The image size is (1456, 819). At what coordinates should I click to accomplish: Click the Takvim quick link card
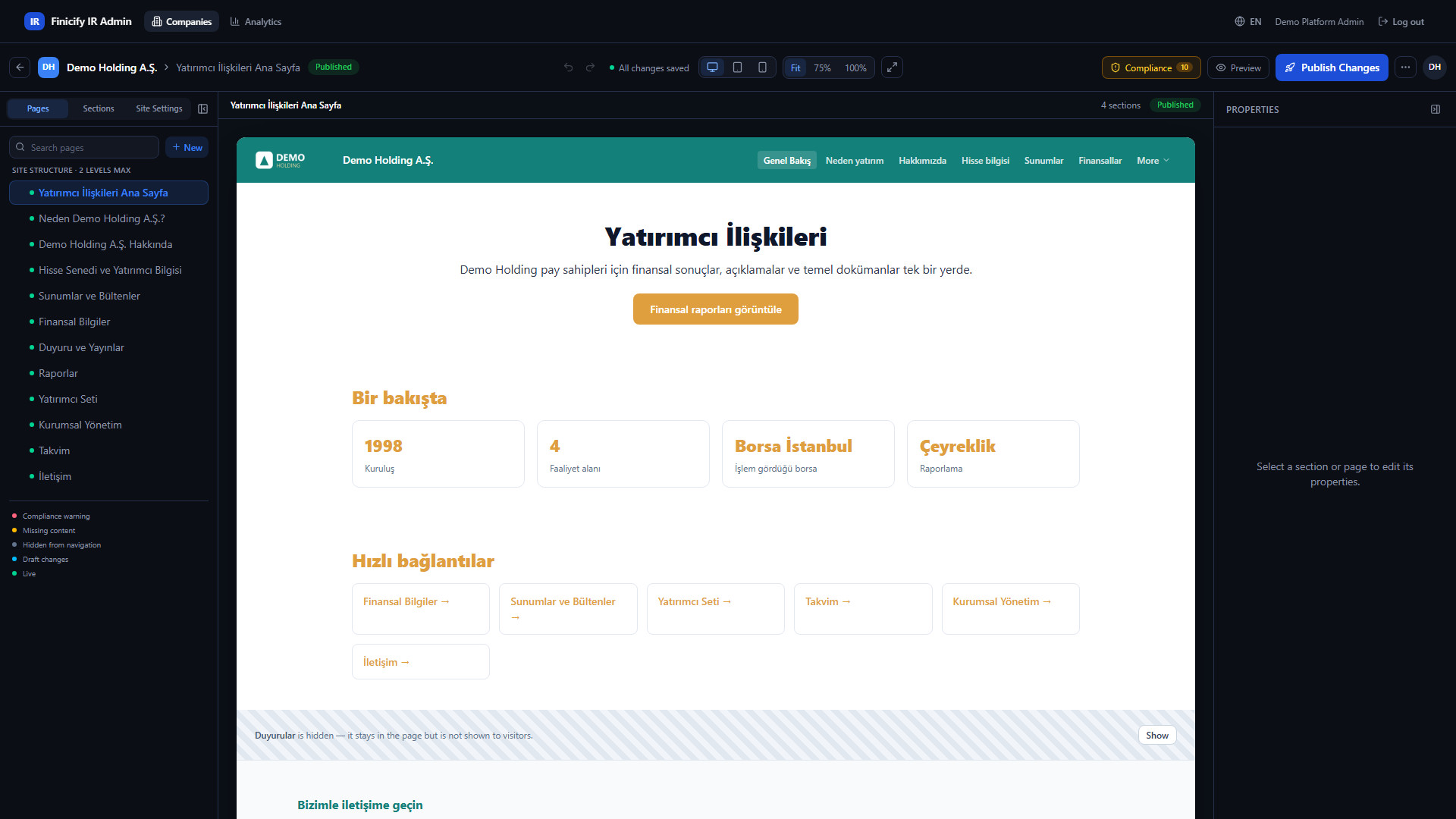tap(863, 609)
